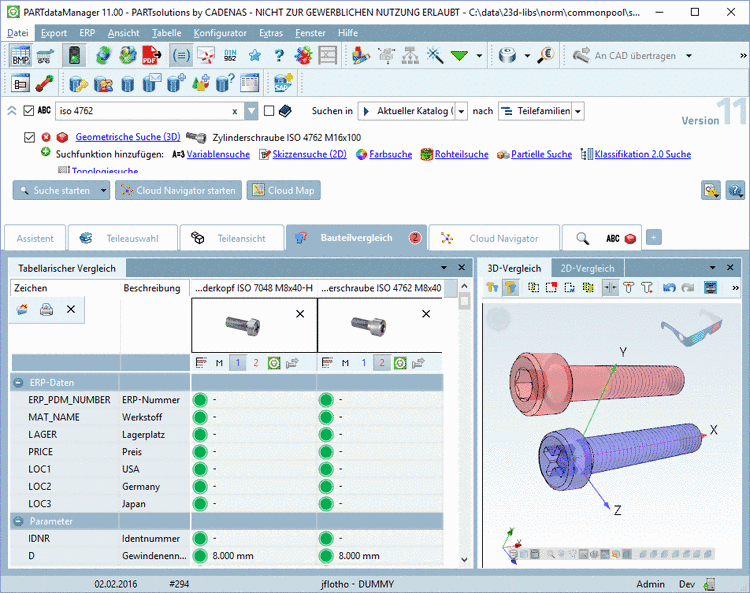Click the database with envelope icon
This screenshot has height=593, width=750.
click(x=152, y=83)
